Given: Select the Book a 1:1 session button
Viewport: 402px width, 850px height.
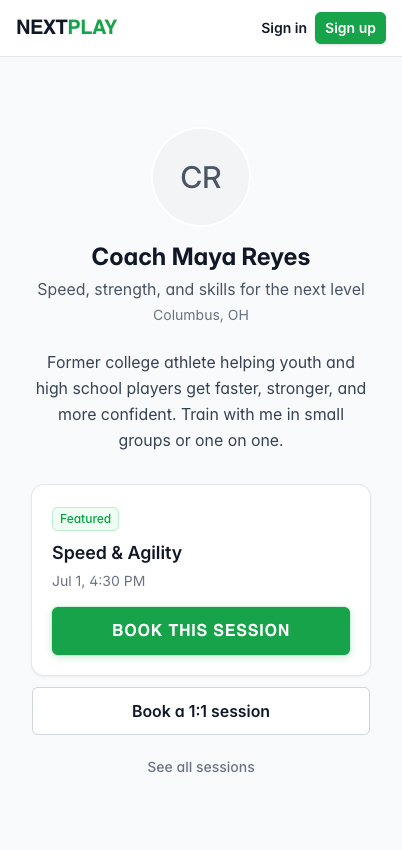Looking at the screenshot, I should (x=201, y=711).
